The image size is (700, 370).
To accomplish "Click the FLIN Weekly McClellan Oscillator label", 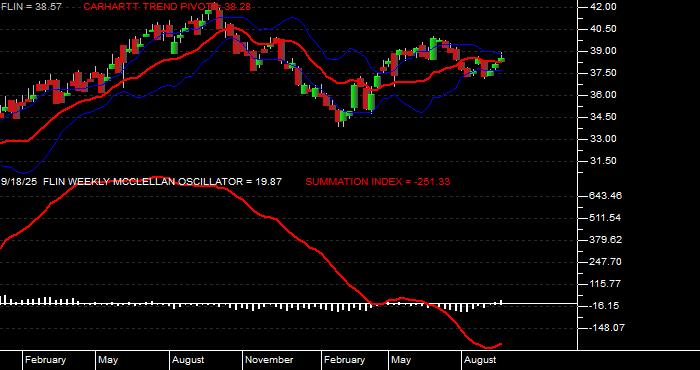I will click(162, 182).
